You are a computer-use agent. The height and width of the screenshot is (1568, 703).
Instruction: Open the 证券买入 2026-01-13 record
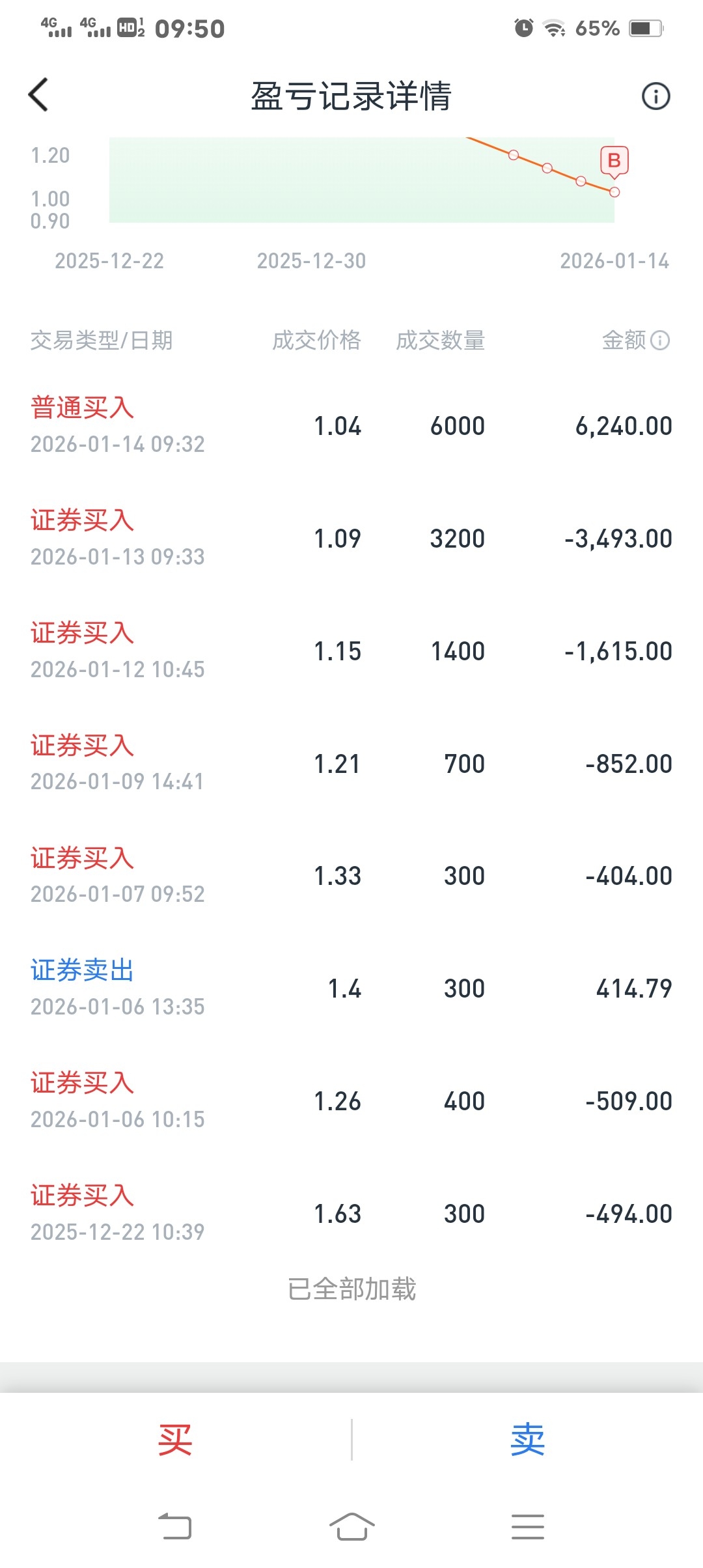pyautogui.click(x=351, y=539)
